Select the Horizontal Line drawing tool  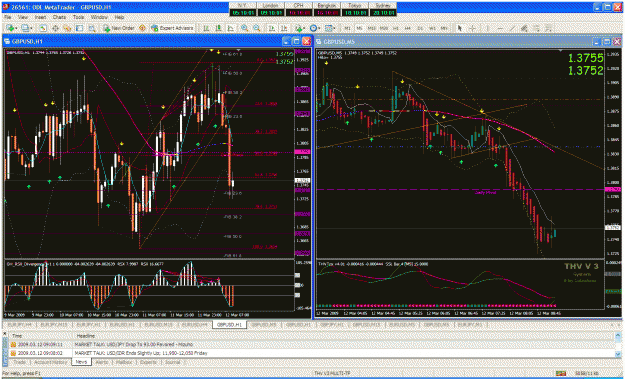point(500,28)
